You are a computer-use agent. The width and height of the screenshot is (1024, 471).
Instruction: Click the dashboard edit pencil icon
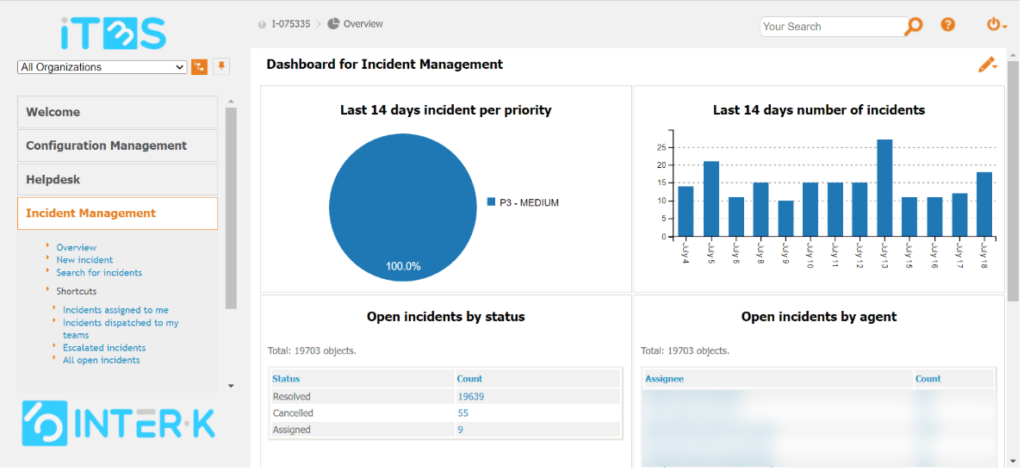coord(987,65)
